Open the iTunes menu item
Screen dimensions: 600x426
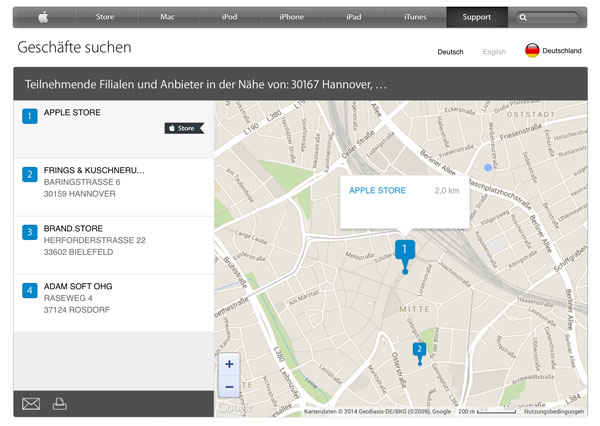415,17
